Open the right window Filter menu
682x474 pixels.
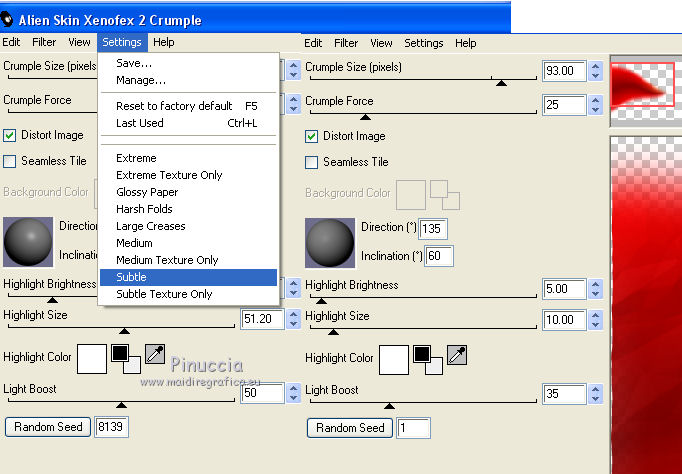pyautogui.click(x=346, y=43)
